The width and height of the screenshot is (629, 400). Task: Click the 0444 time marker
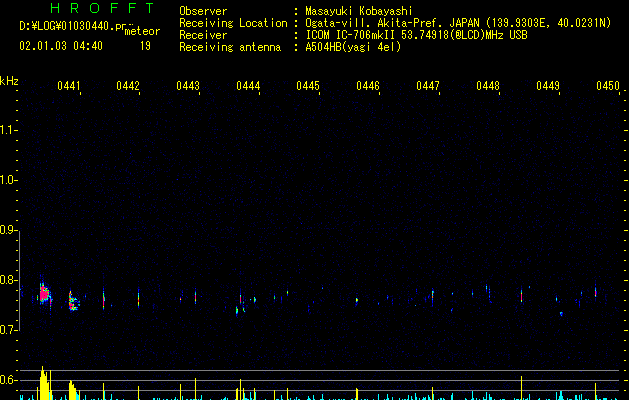coord(248,86)
